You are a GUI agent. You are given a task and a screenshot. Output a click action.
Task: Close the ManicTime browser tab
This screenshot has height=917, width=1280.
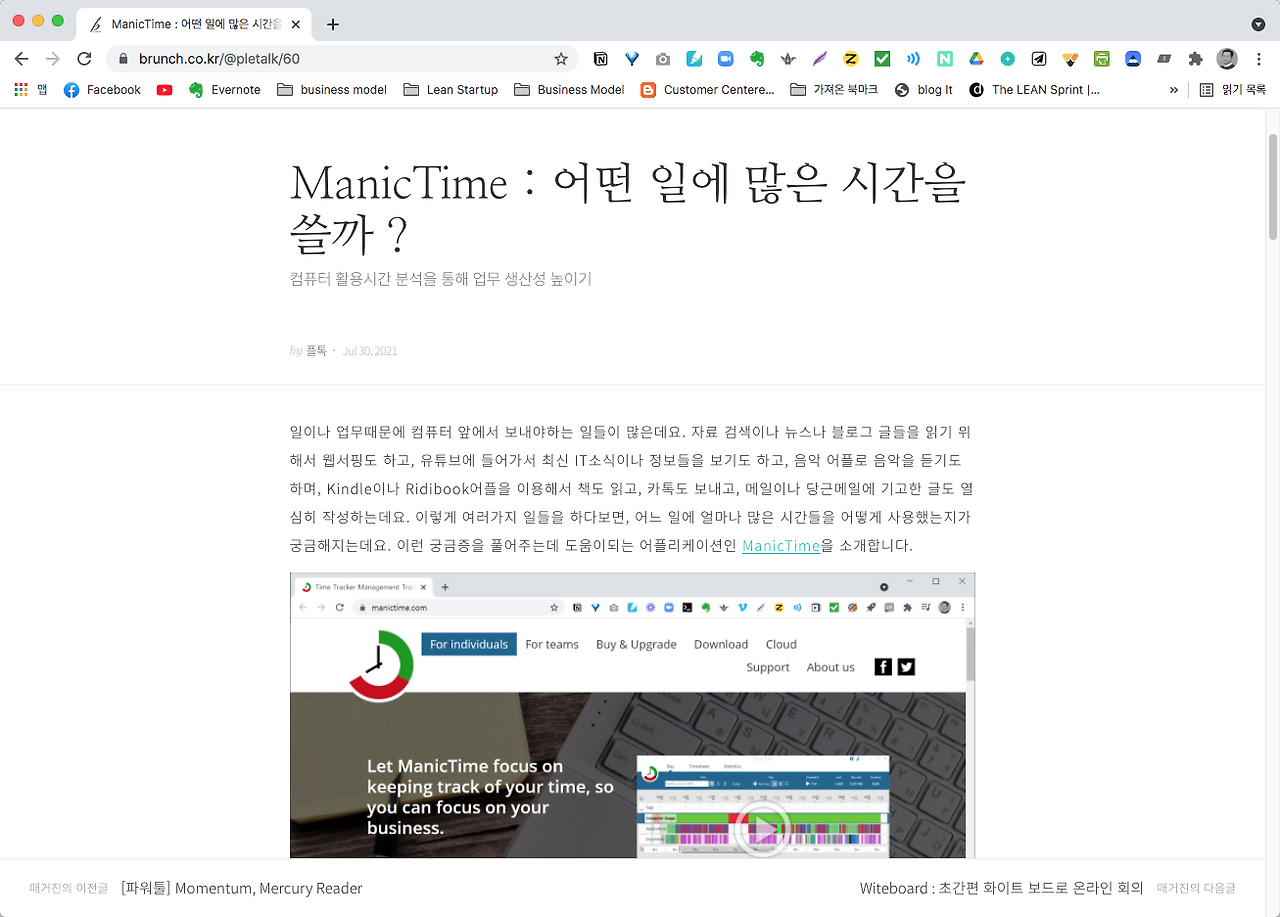pos(296,24)
